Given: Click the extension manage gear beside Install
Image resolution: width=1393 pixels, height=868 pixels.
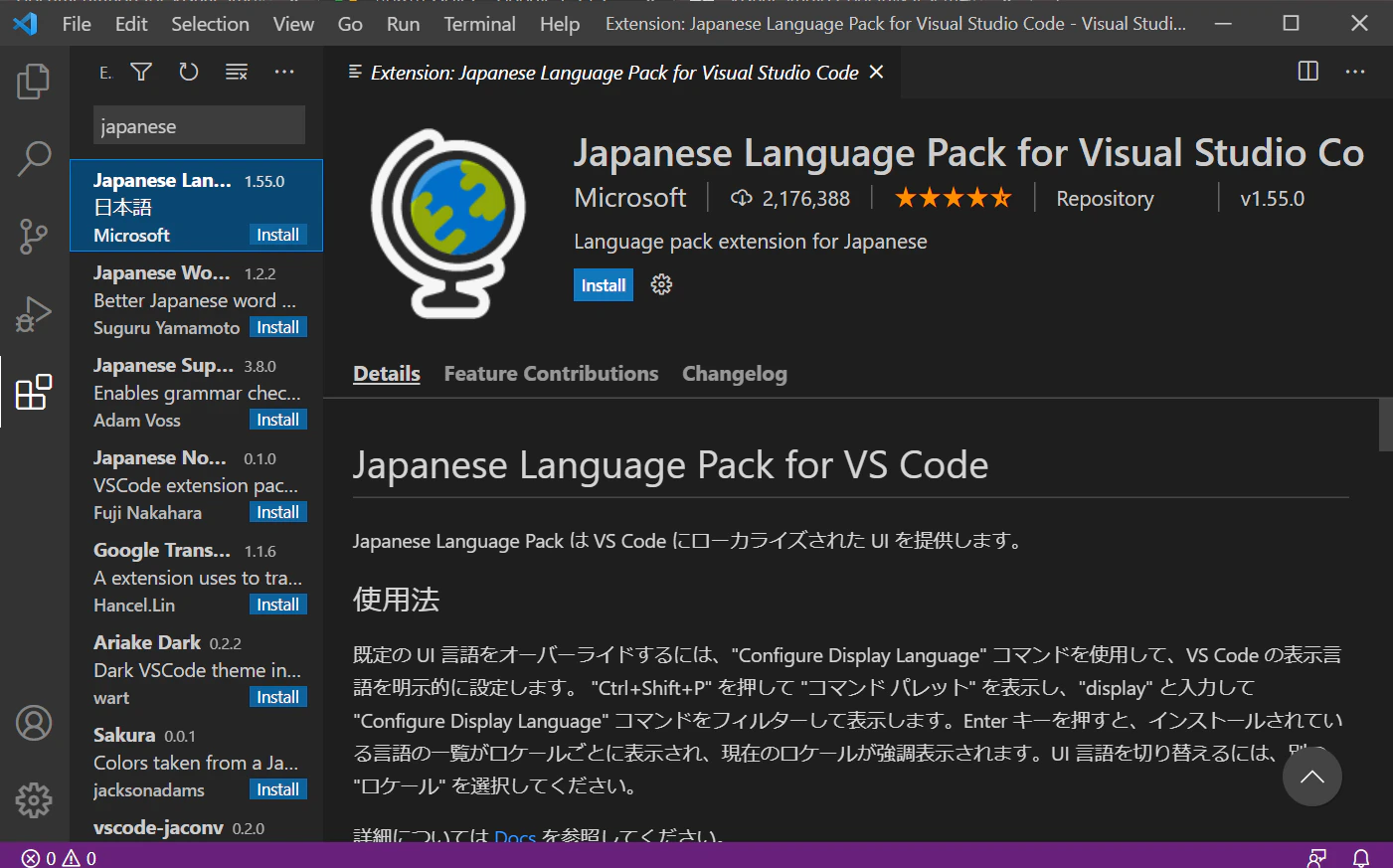Looking at the screenshot, I should [661, 285].
